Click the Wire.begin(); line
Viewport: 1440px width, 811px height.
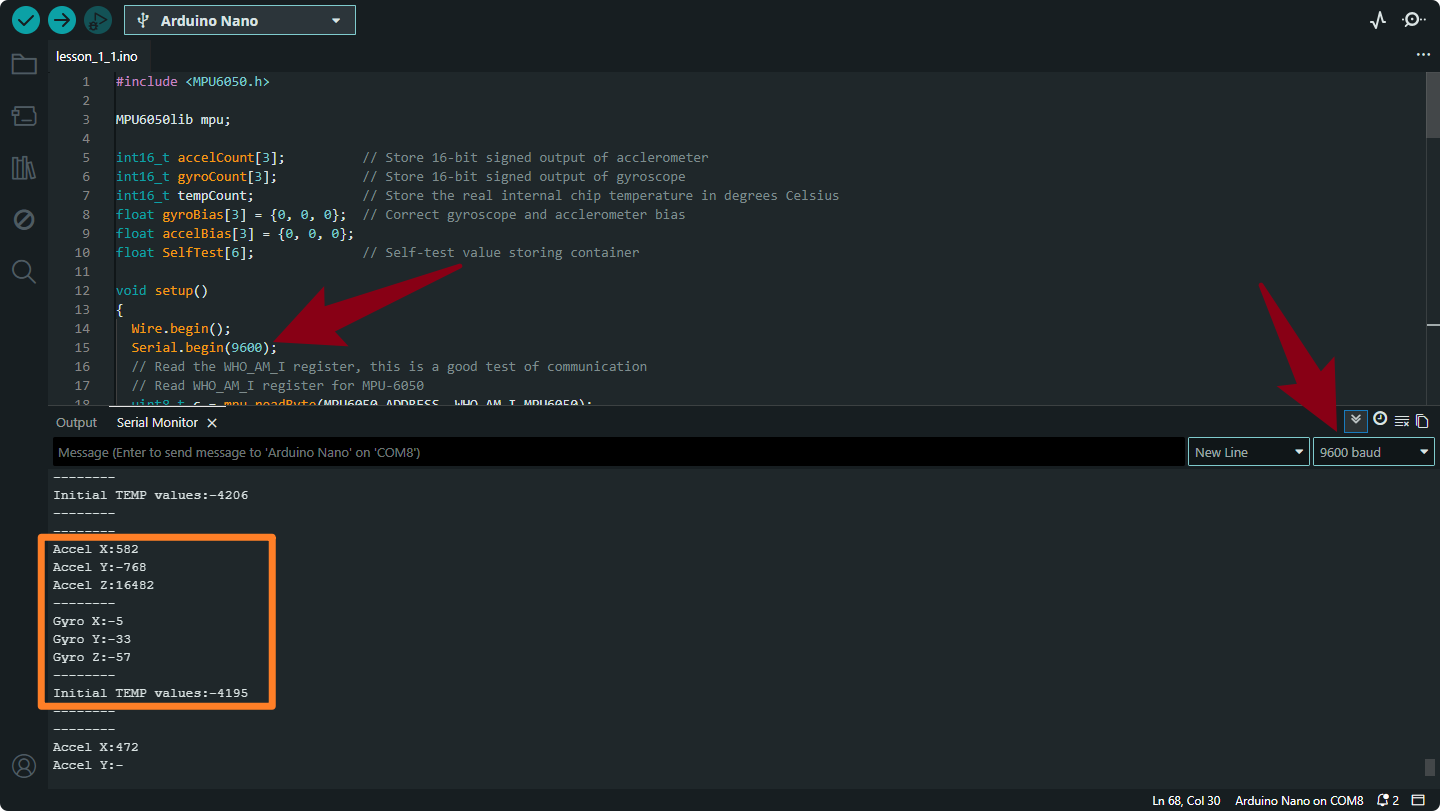(x=181, y=328)
